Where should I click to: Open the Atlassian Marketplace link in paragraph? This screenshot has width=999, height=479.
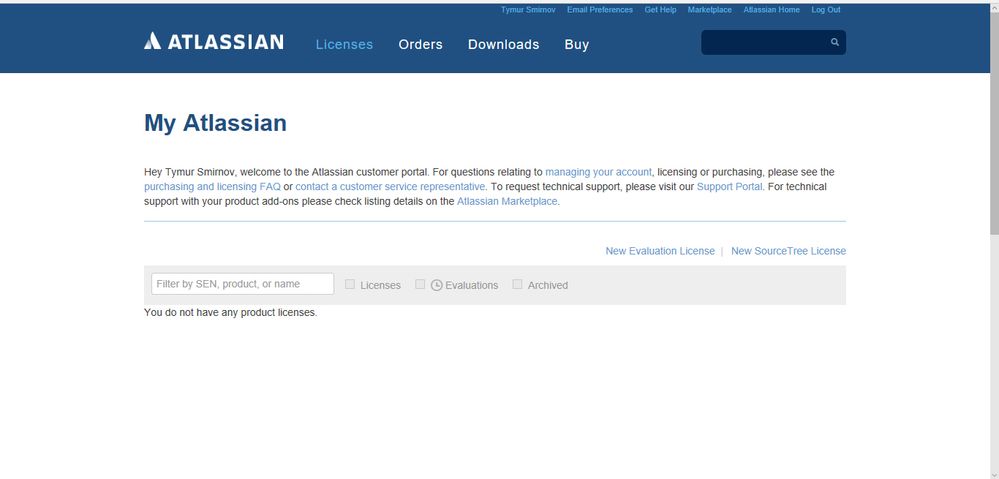[x=507, y=201]
